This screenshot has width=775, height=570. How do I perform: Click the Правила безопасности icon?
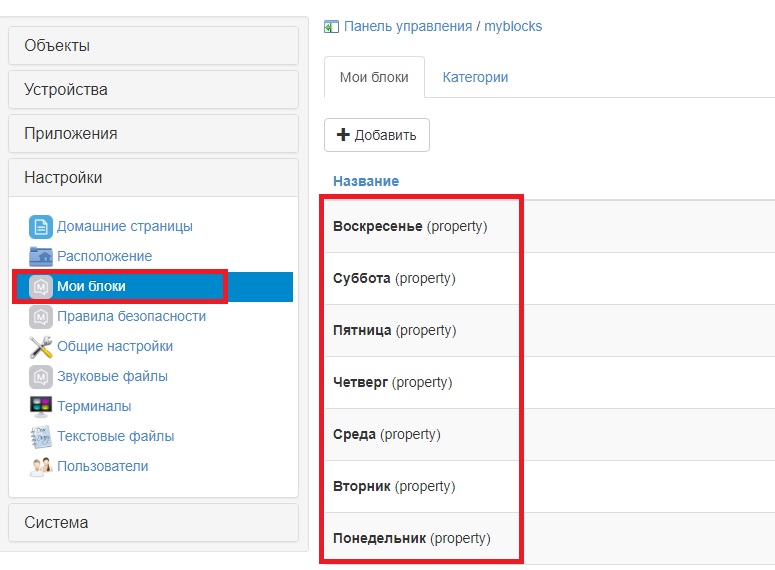click(40, 316)
